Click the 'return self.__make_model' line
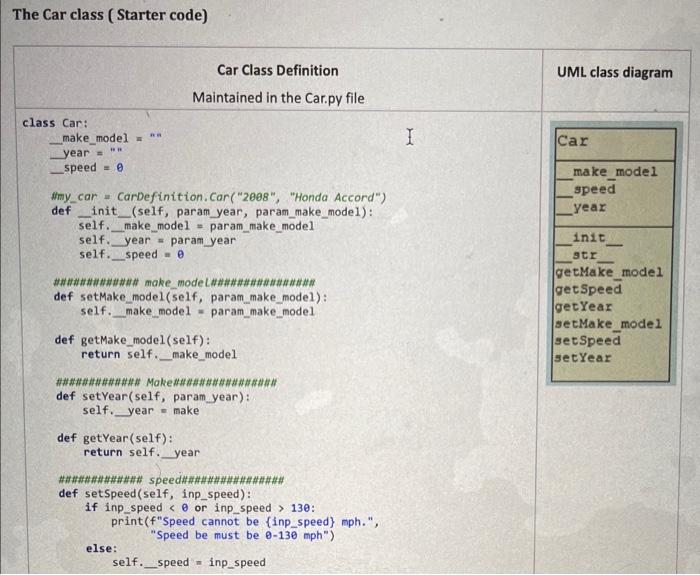The height and width of the screenshot is (575, 700). (159, 354)
